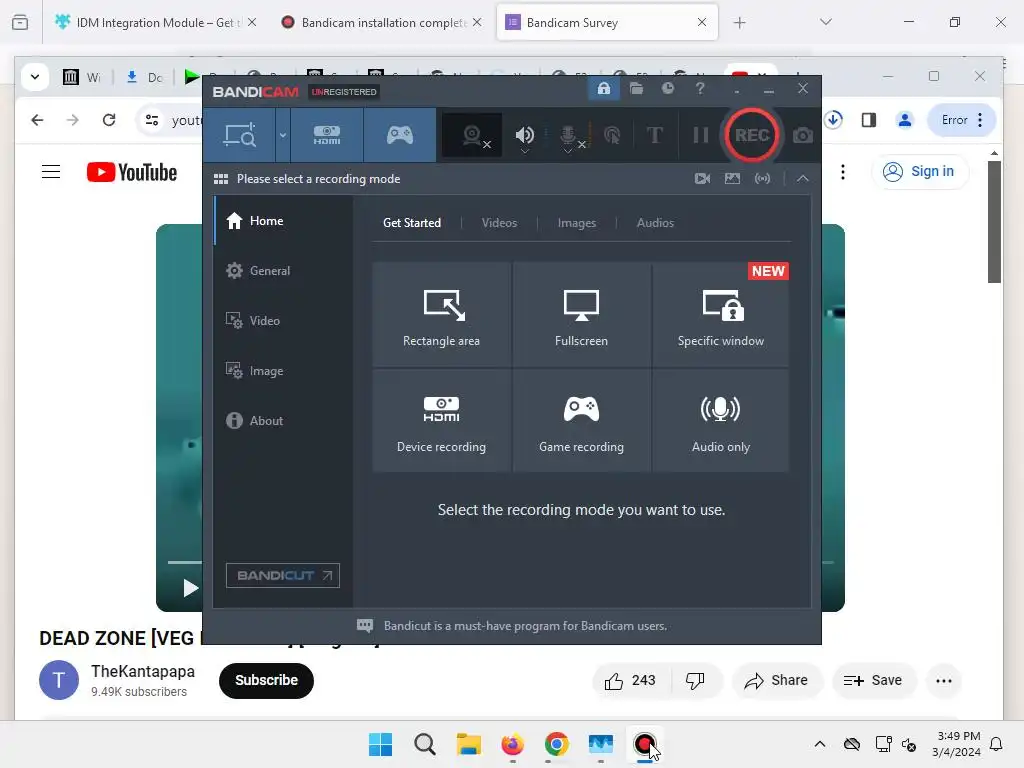Select the screen recording mode icon
1024x768 pixels.
coord(239,135)
